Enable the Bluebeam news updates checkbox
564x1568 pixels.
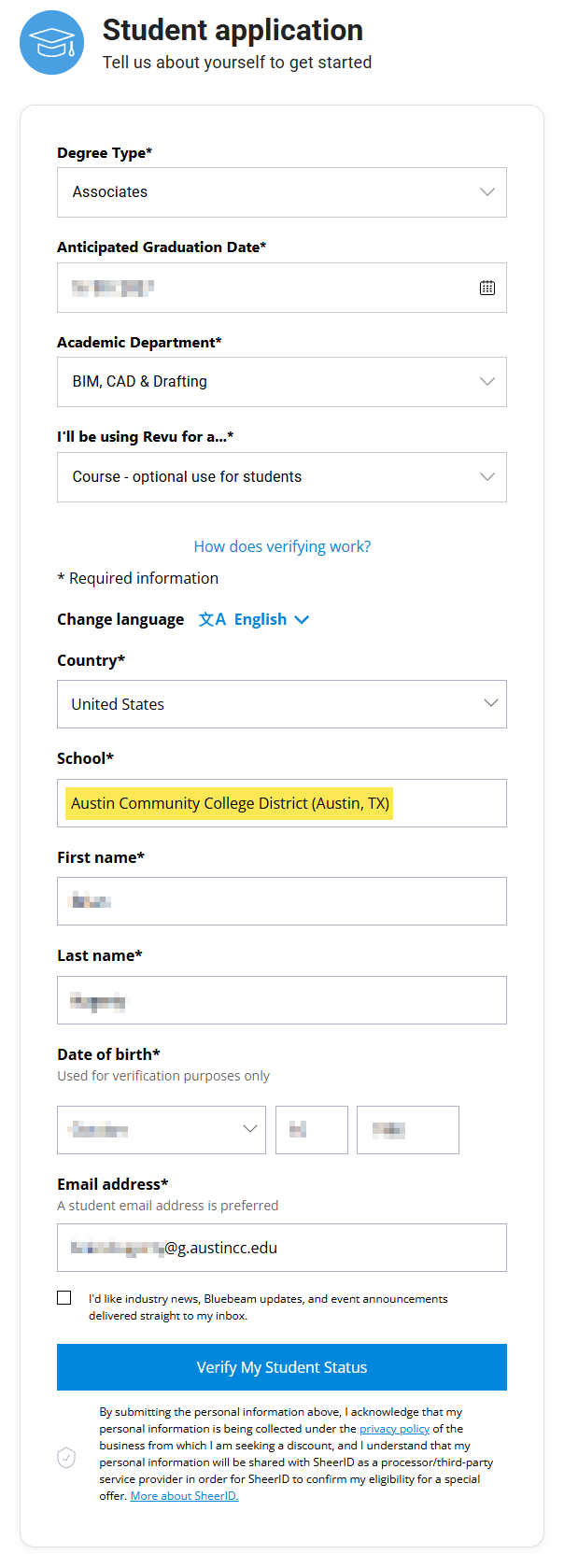64,1297
